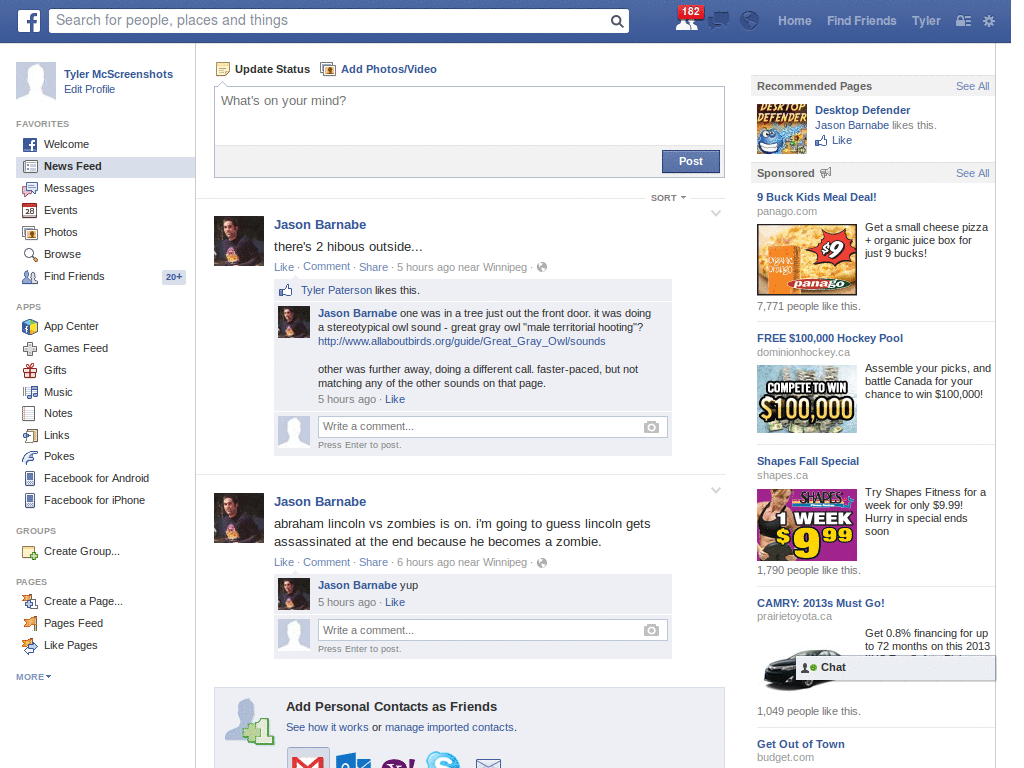Viewport: 1024px width, 768px height.
Task: Click the Events calendar icon
Action: click(30, 210)
